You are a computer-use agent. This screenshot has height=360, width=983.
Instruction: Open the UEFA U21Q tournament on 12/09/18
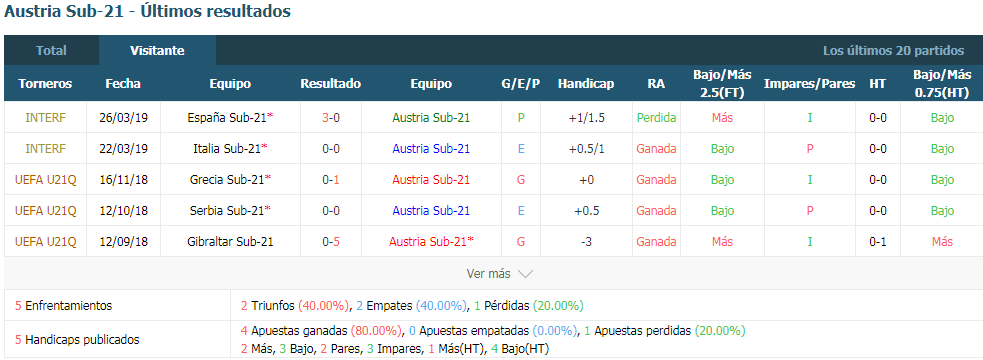[x=45, y=242]
